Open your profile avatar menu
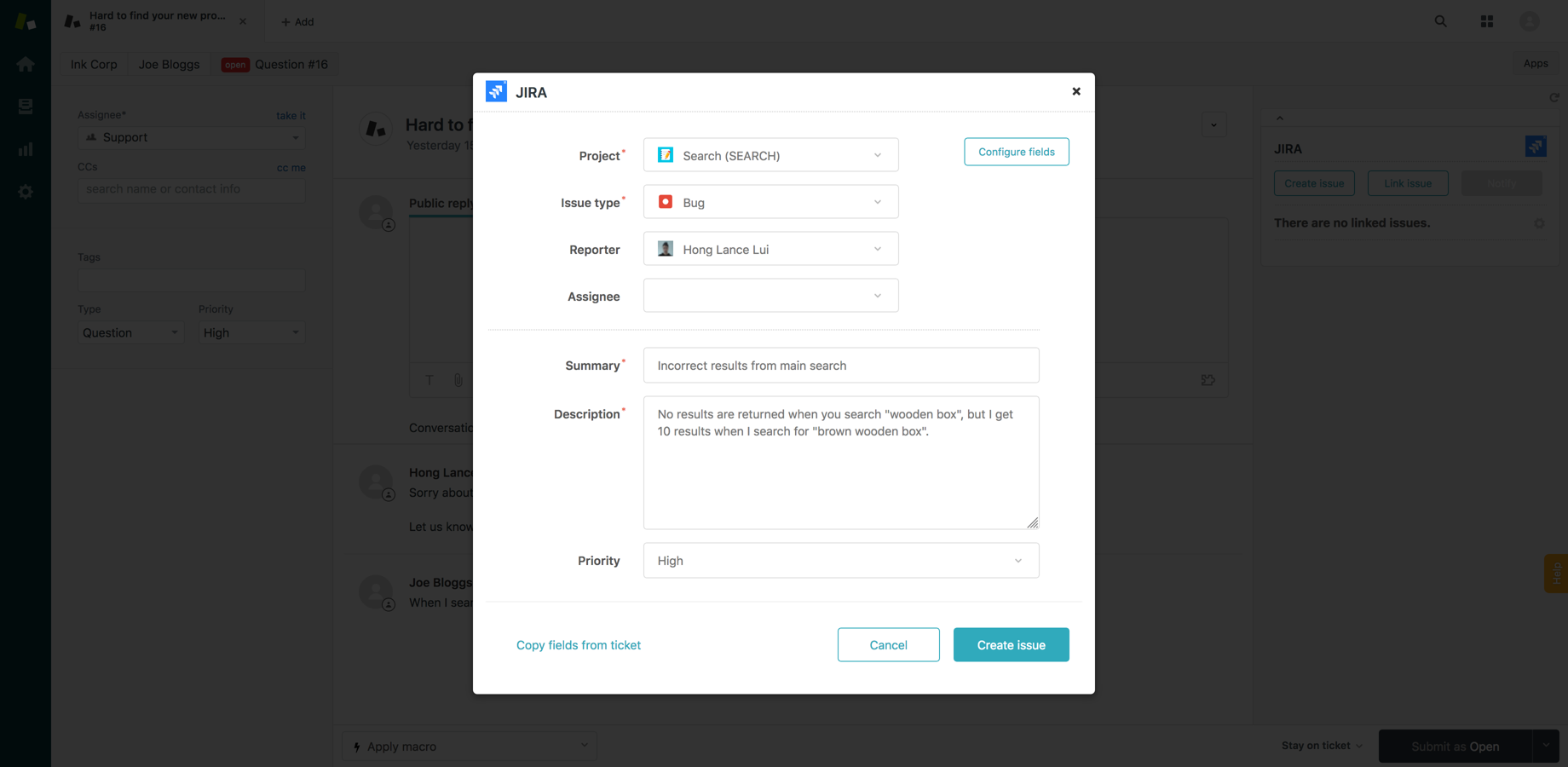Image resolution: width=1568 pixels, height=767 pixels. [x=1530, y=20]
